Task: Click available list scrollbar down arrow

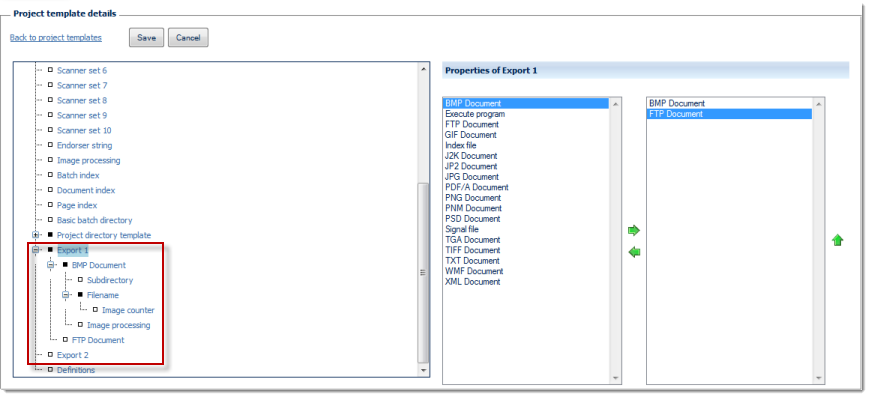Action: point(615,378)
